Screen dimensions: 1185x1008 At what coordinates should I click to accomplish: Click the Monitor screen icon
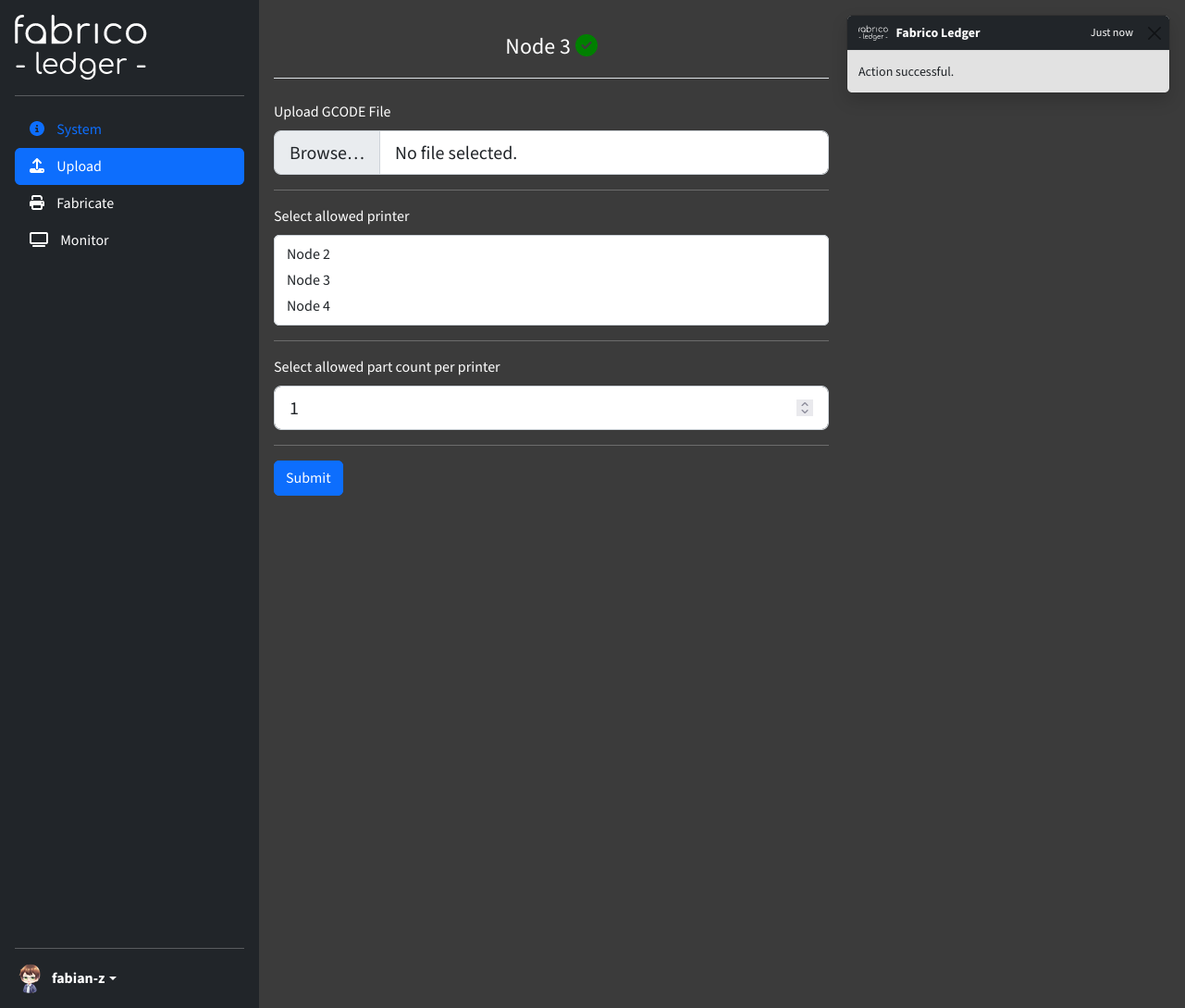point(39,240)
